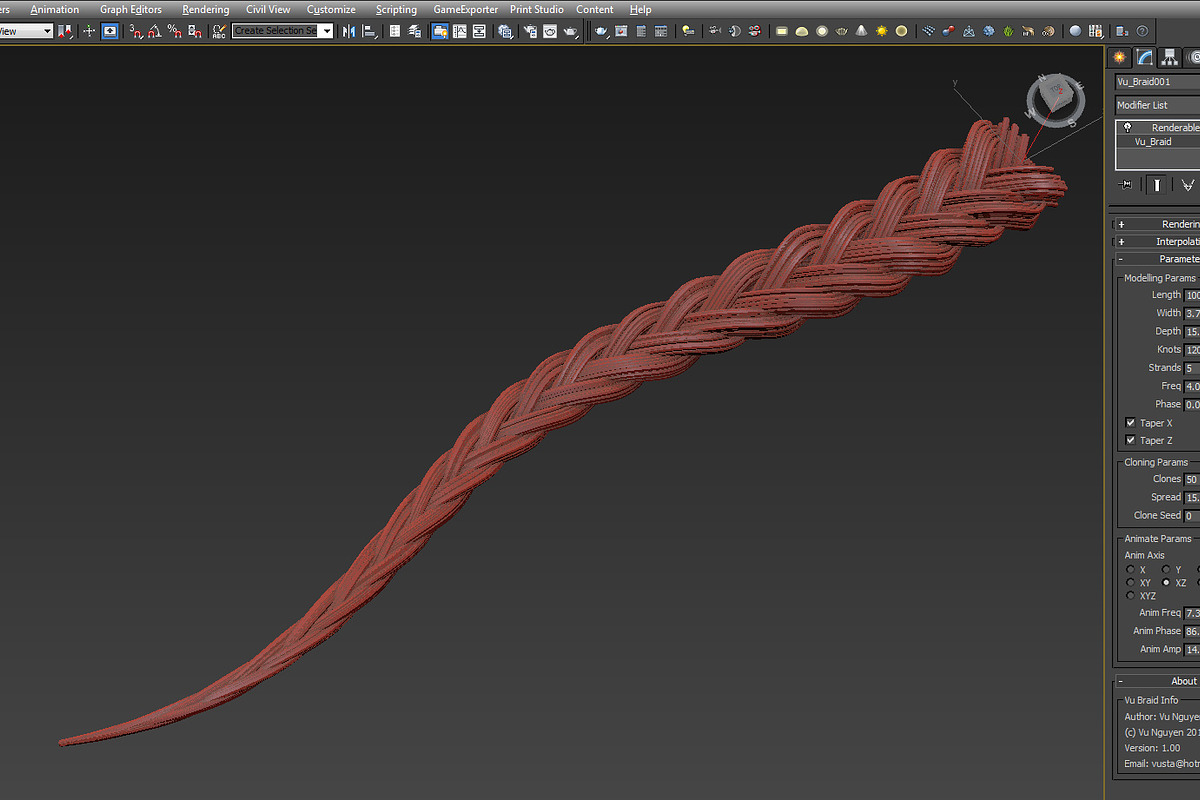Switch to the Modify panel tab

pos(1143,58)
